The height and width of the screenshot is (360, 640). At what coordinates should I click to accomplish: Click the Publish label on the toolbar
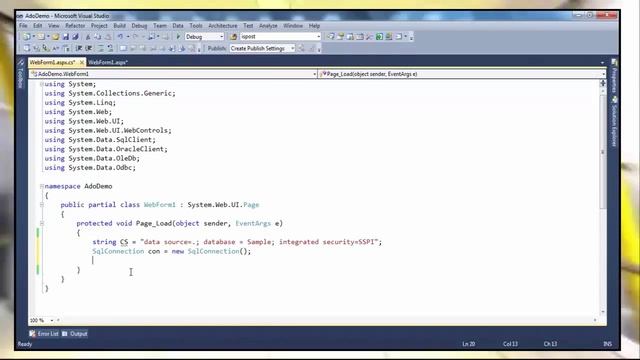(216, 48)
